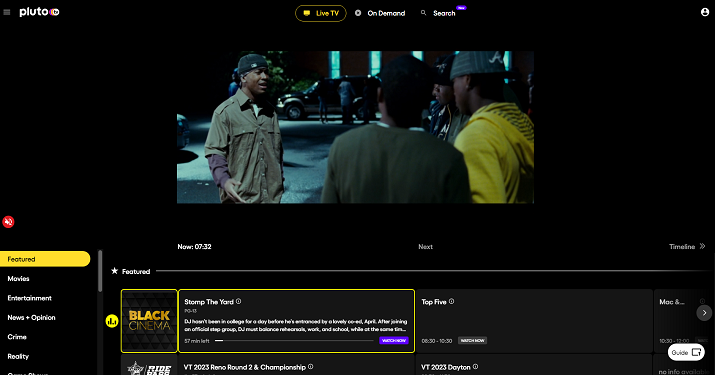Select the Ride Pass channel thumbnail
The width and height of the screenshot is (715, 375).
149,365
